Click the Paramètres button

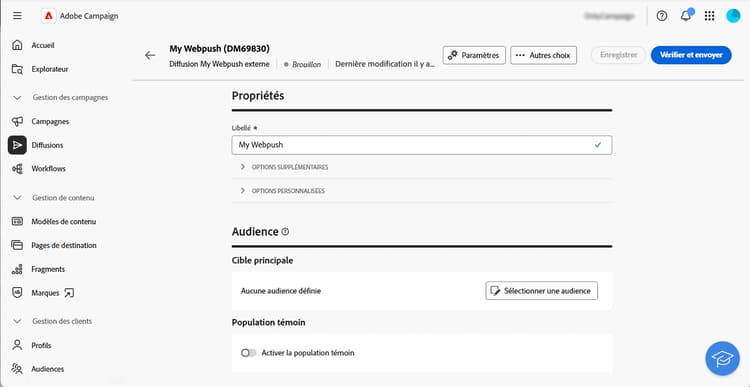(474, 55)
